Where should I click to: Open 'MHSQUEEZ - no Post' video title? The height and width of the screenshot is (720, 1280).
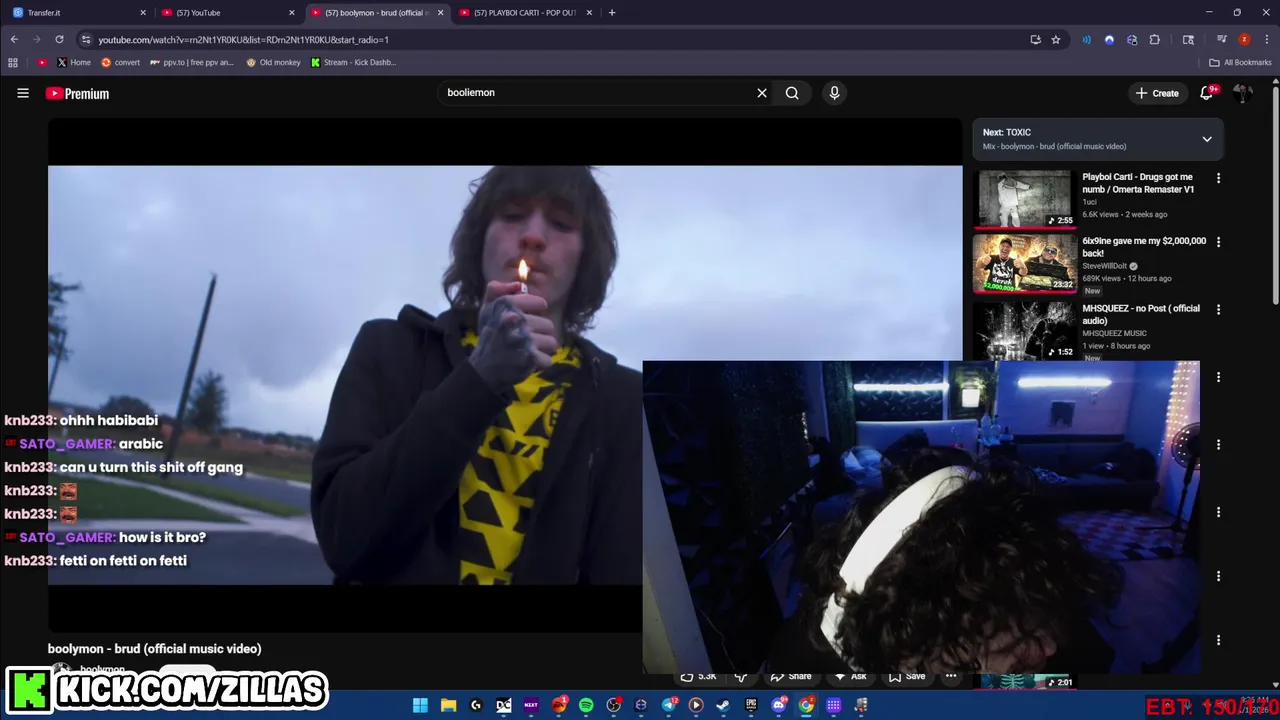pyautogui.click(x=1141, y=314)
